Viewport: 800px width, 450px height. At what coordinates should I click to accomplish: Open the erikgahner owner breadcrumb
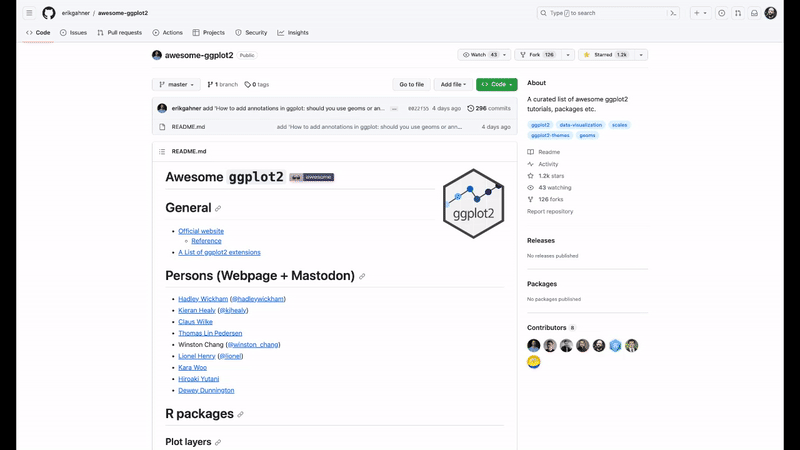76,13
